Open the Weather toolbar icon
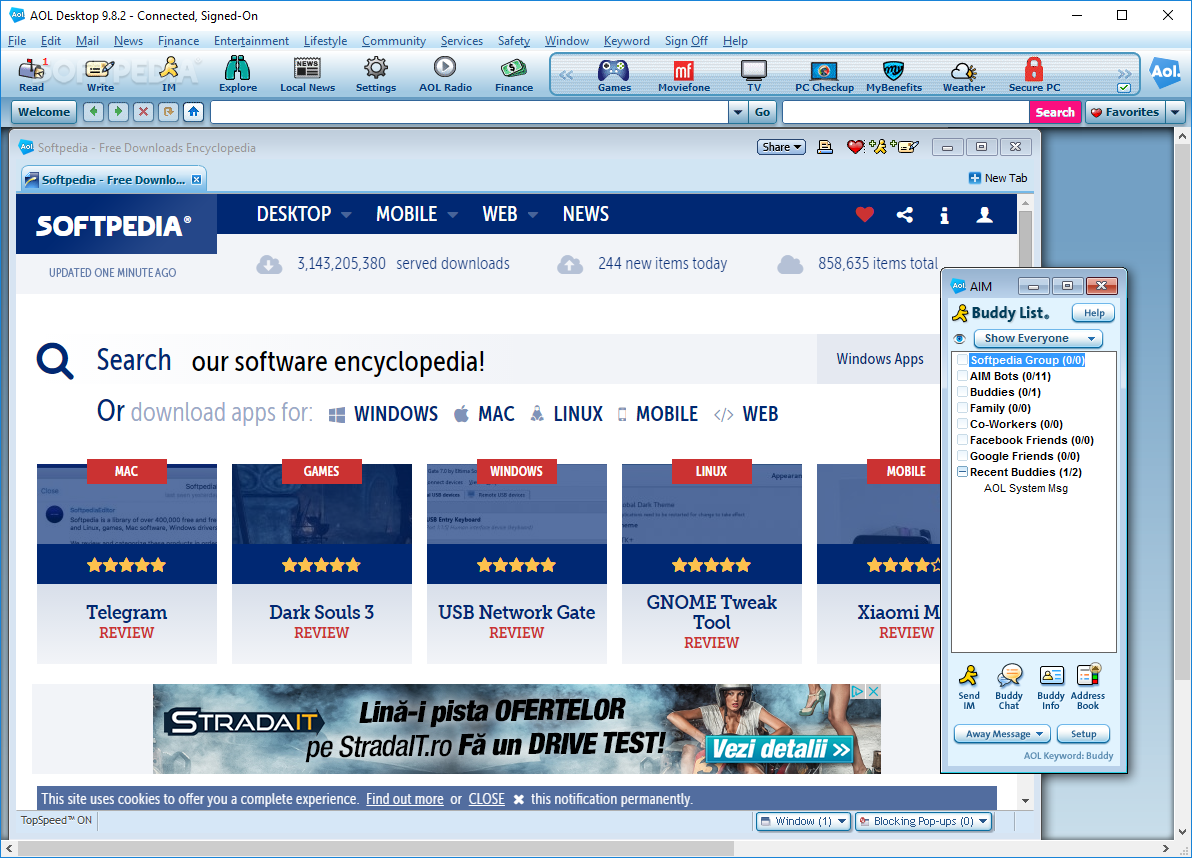Screen dimensions: 1192x858 pyautogui.click(x=962, y=73)
